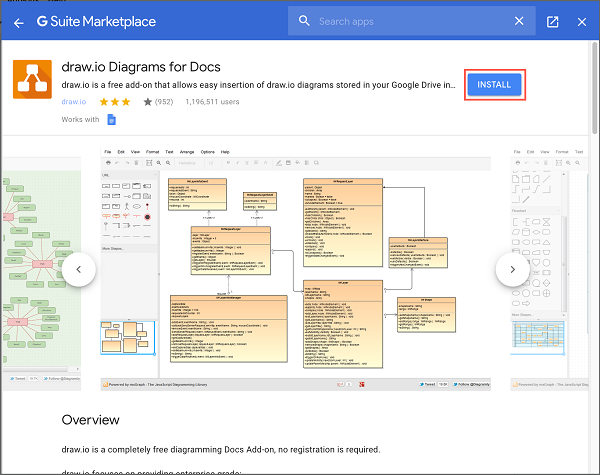Show the next screenshot in the carousel
Viewport: 600px width, 475px height.
[x=512, y=269]
